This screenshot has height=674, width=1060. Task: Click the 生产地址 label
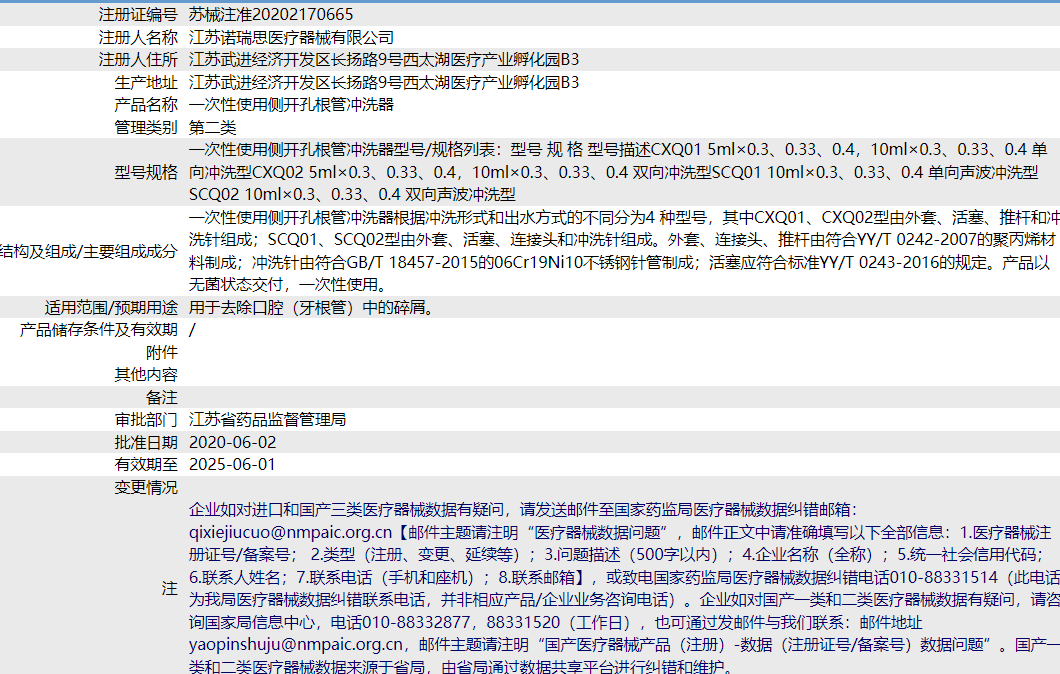tap(146, 82)
